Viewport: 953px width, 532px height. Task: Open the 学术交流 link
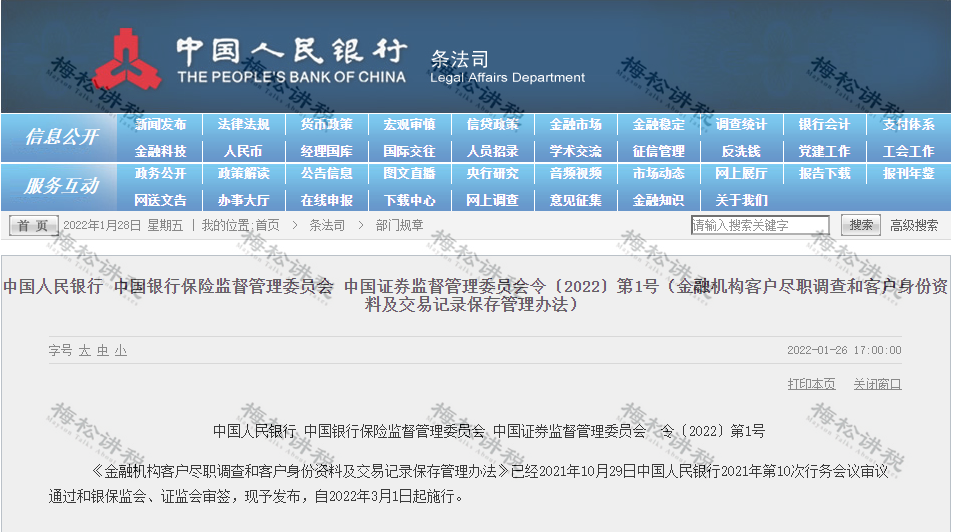576,151
